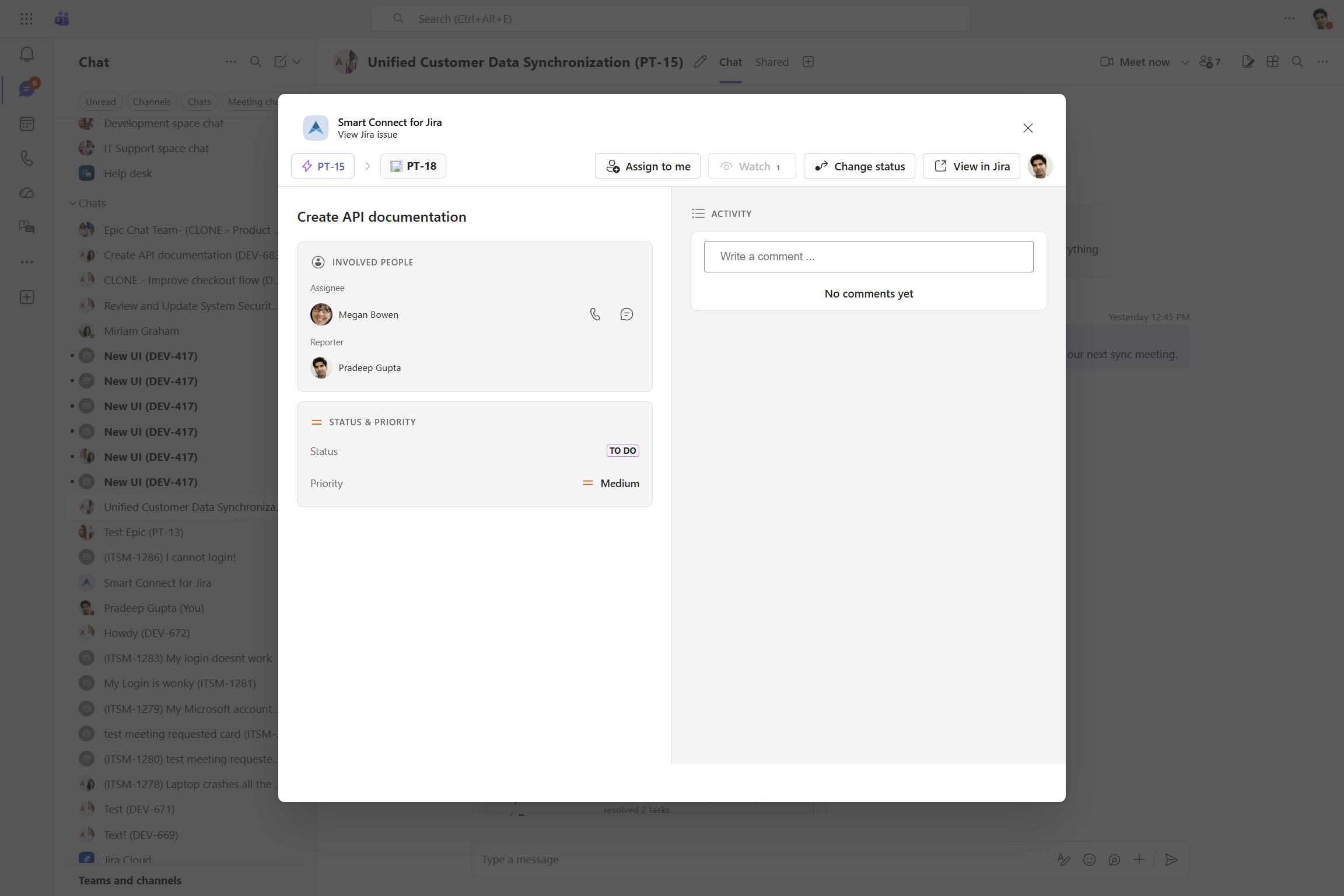Select the Chat tab
1344x896 pixels.
click(x=730, y=62)
